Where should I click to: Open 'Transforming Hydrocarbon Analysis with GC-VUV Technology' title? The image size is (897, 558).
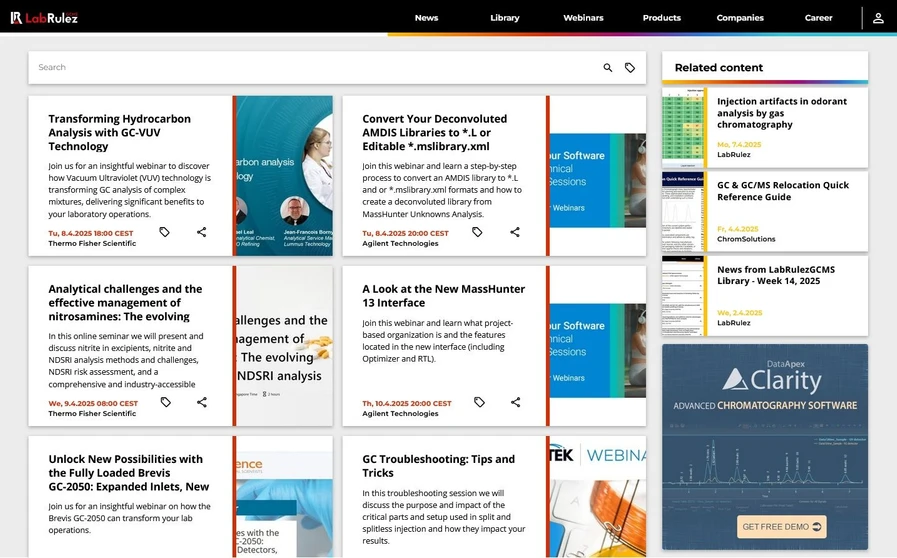(x=120, y=132)
